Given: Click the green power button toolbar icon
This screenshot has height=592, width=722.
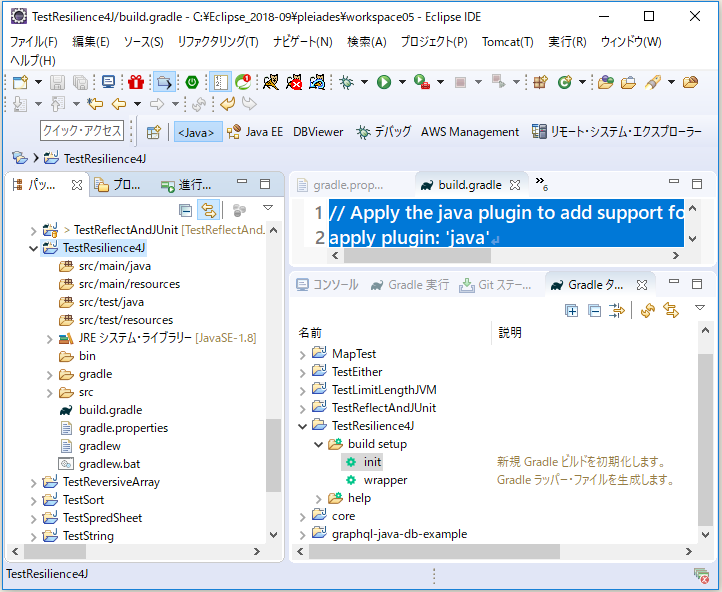Looking at the screenshot, I should coord(192,82).
